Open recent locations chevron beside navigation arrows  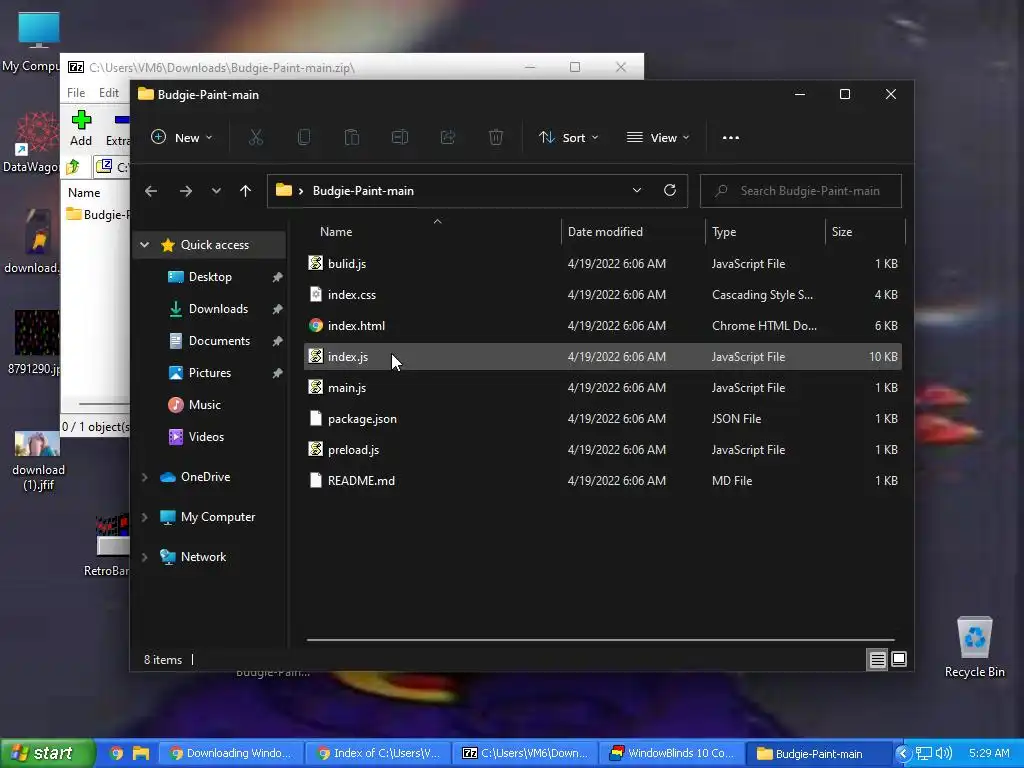(216, 191)
